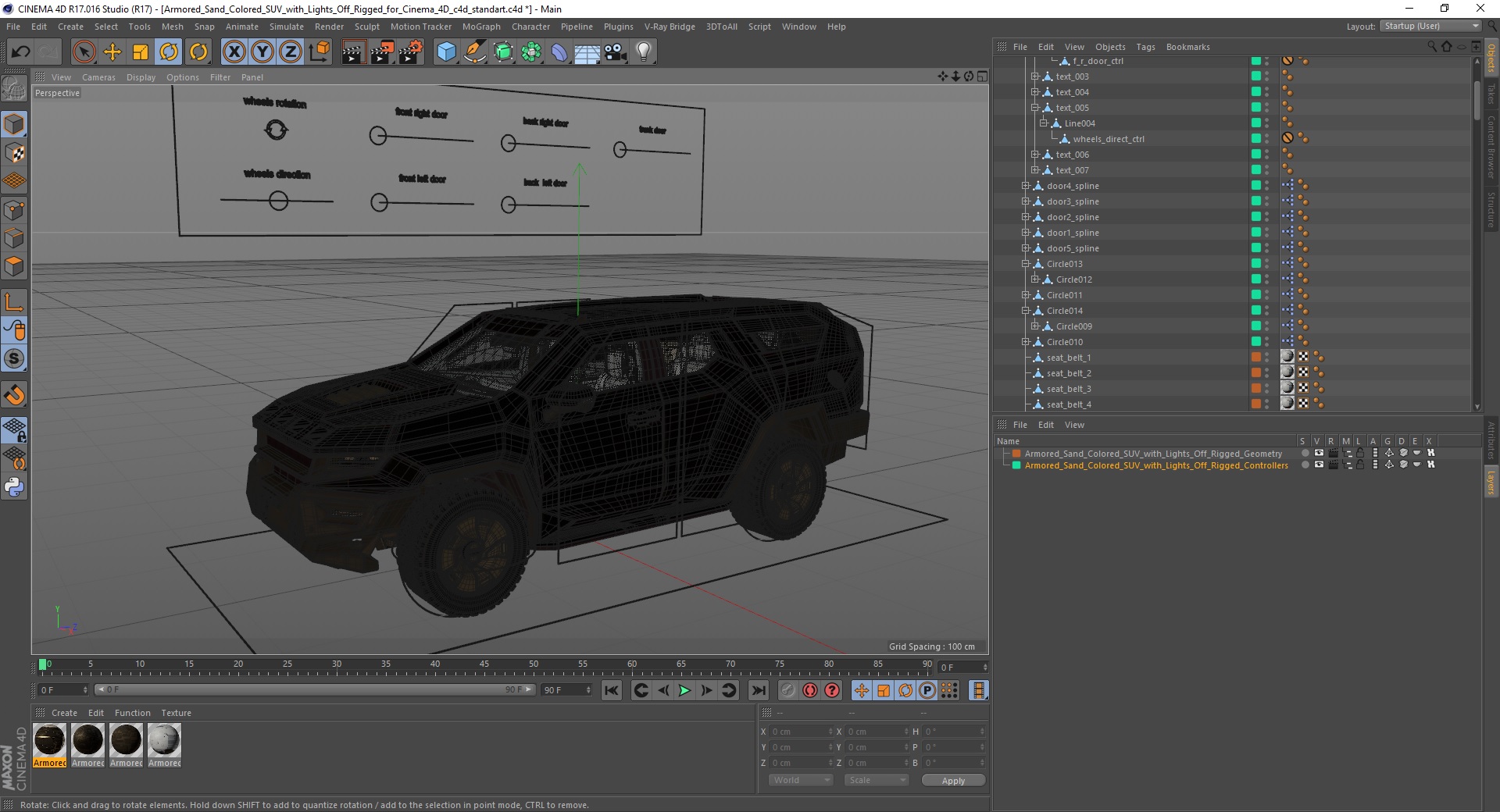Activate the Scale tool
The image size is (1500, 812).
pos(141,52)
